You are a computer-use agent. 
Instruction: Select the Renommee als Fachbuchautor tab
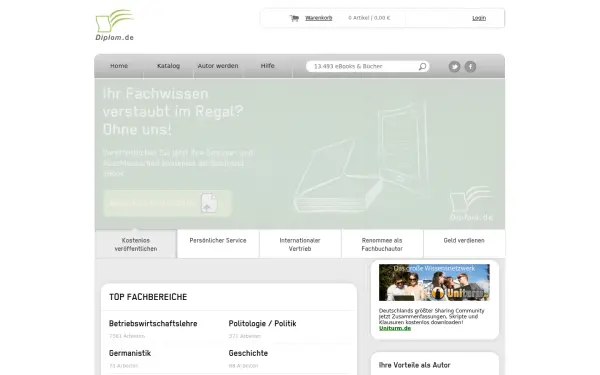click(x=382, y=244)
